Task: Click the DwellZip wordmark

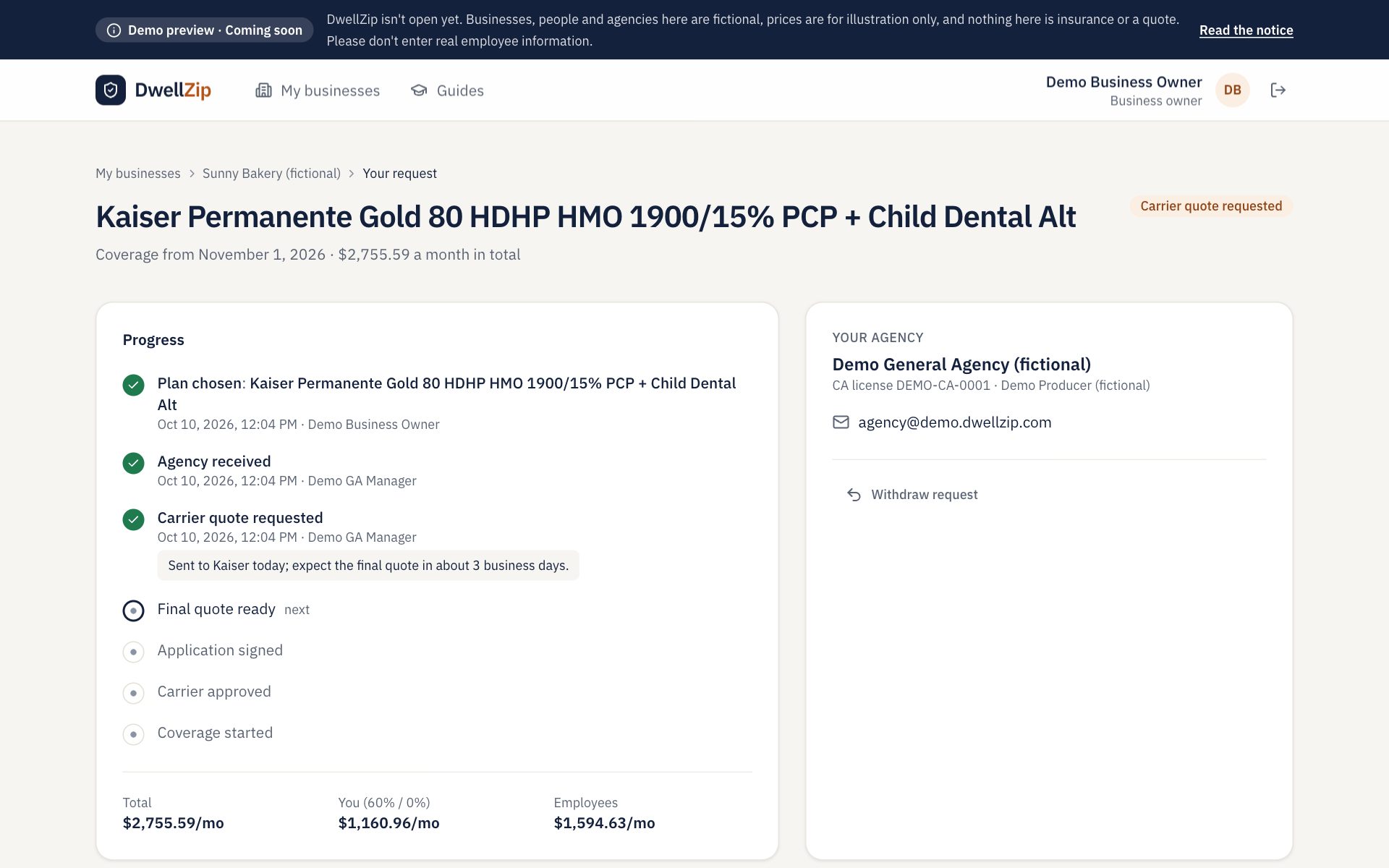Action: (x=173, y=90)
